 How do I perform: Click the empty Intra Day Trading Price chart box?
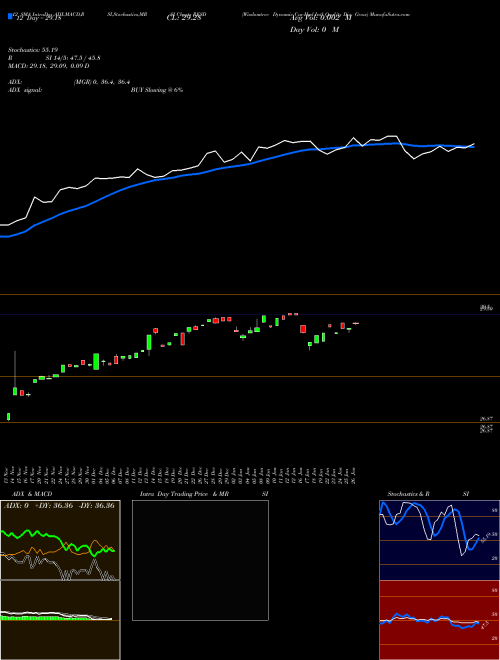200,560
